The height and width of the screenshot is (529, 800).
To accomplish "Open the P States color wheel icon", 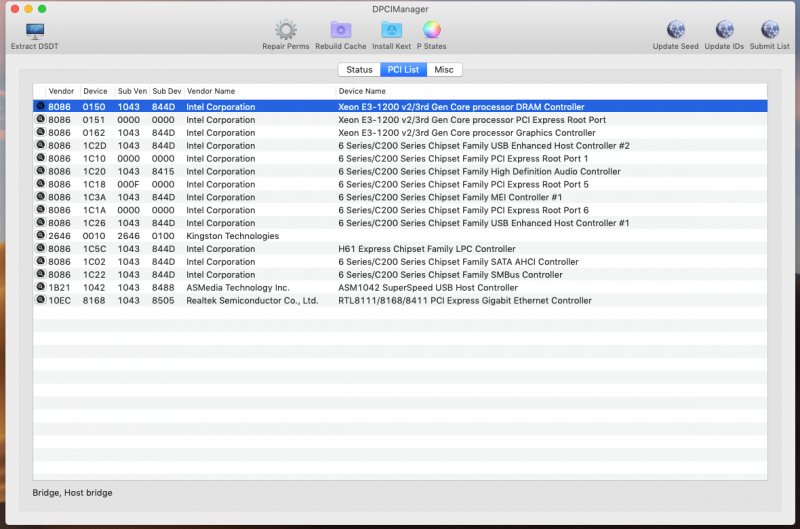I will [x=431, y=30].
